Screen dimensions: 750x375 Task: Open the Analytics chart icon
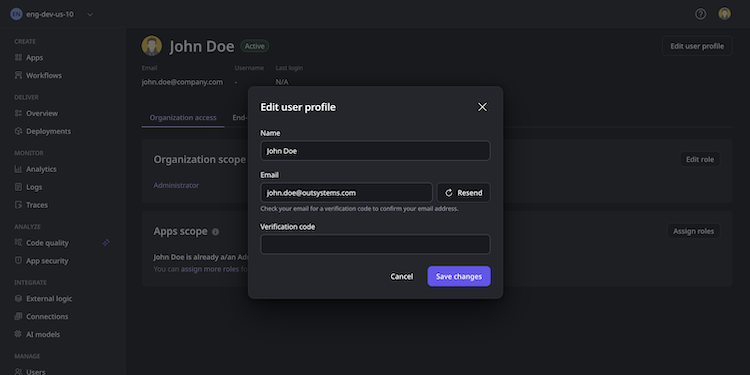[18, 169]
